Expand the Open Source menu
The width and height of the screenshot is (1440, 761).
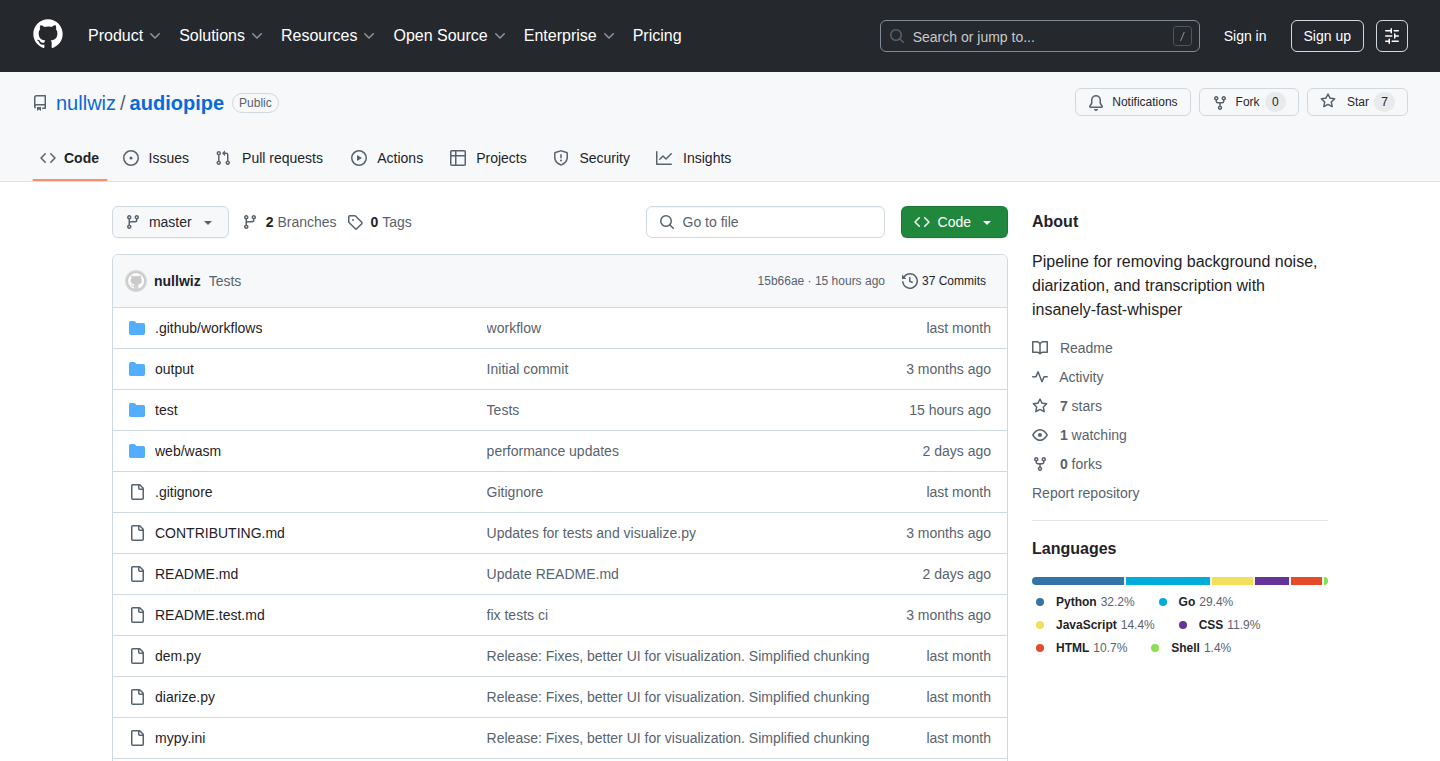point(450,35)
